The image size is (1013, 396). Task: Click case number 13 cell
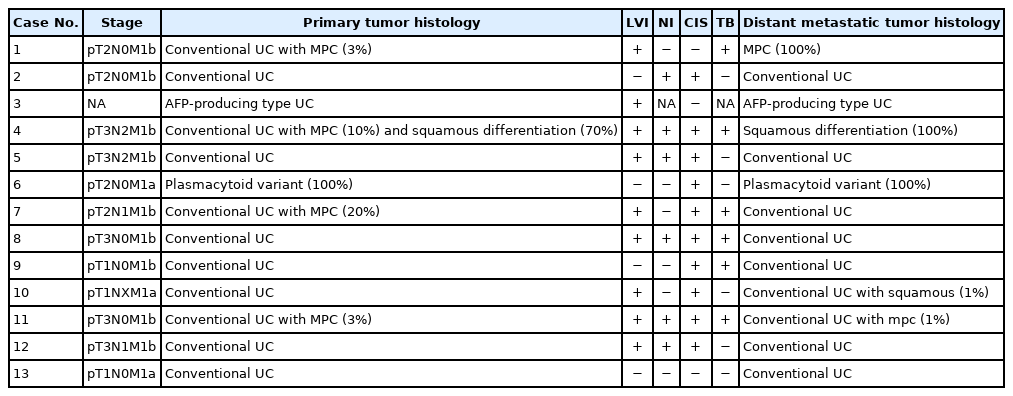pyautogui.click(x=46, y=373)
